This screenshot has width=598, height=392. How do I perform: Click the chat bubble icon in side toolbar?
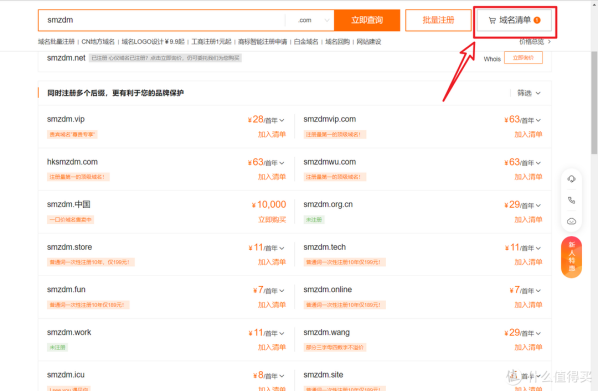571,222
